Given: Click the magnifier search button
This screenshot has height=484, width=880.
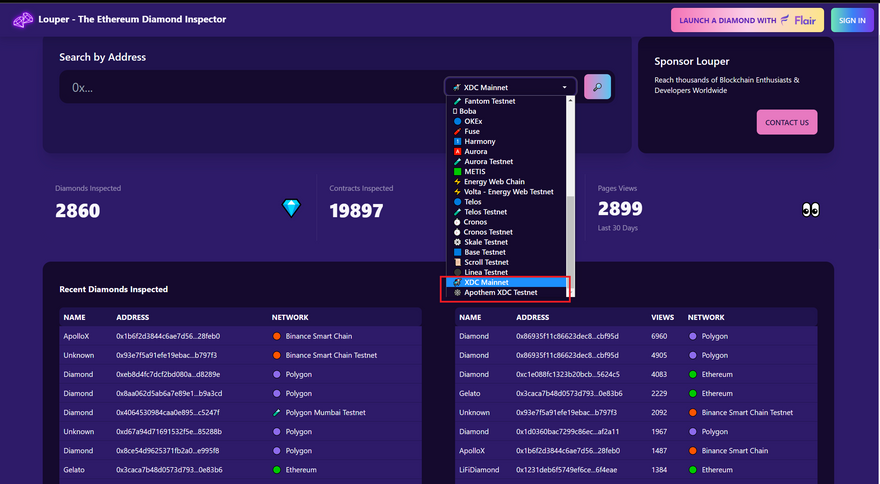Looking at the screenshot, I should coord(597,87).
